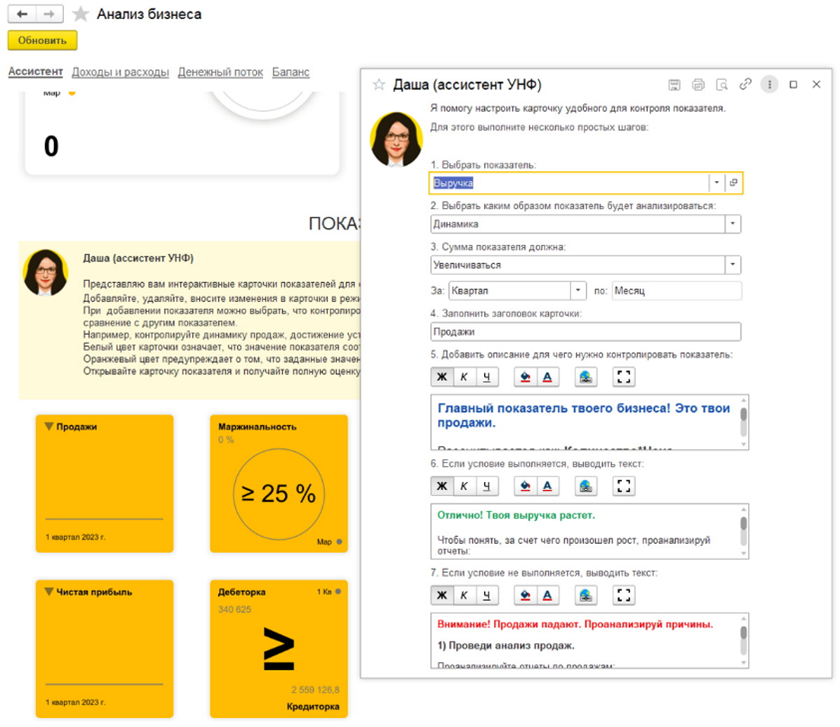Add Даша assistant dialog to favorites star
Image resolution: width=840 pixels, height=727 pixels.
point(379,85)
